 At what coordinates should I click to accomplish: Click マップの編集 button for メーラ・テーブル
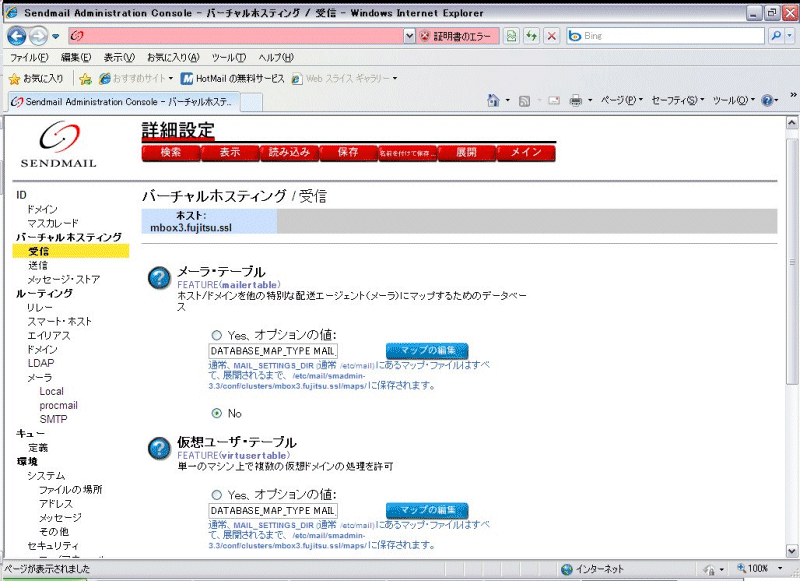coord(427,350)
